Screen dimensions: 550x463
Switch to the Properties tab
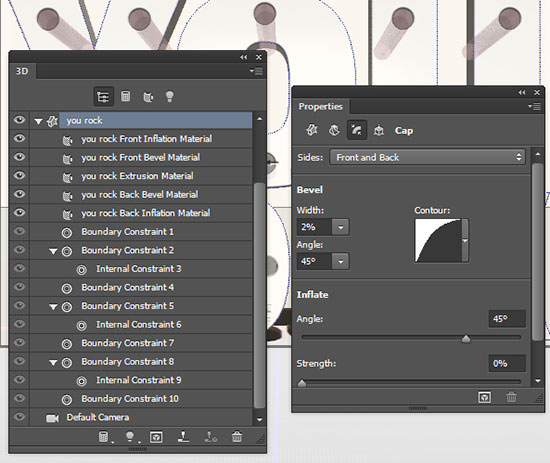click(320, 107)
